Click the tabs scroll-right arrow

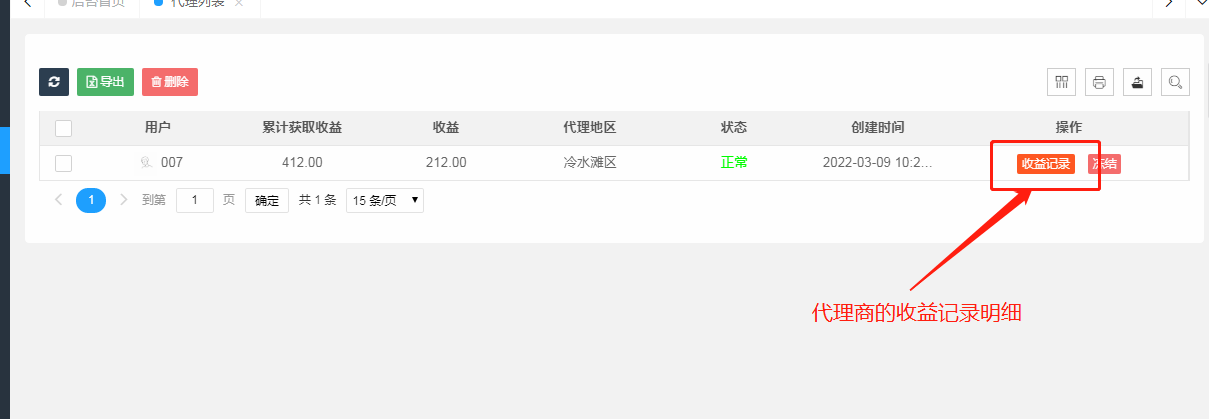1167,4
